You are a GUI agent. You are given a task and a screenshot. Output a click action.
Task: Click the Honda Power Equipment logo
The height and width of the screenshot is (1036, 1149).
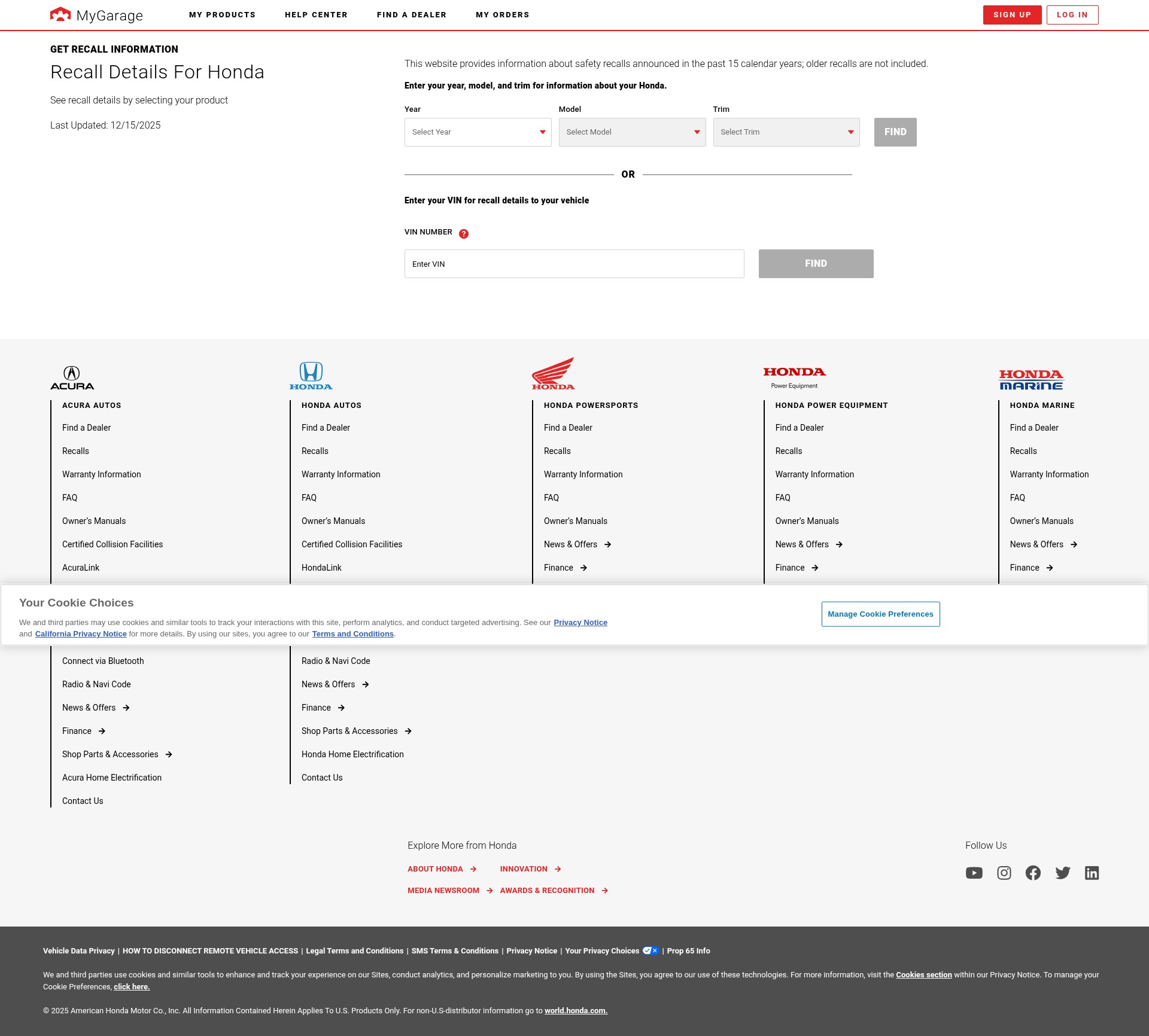pyautogui.click(x=795, y=378)
